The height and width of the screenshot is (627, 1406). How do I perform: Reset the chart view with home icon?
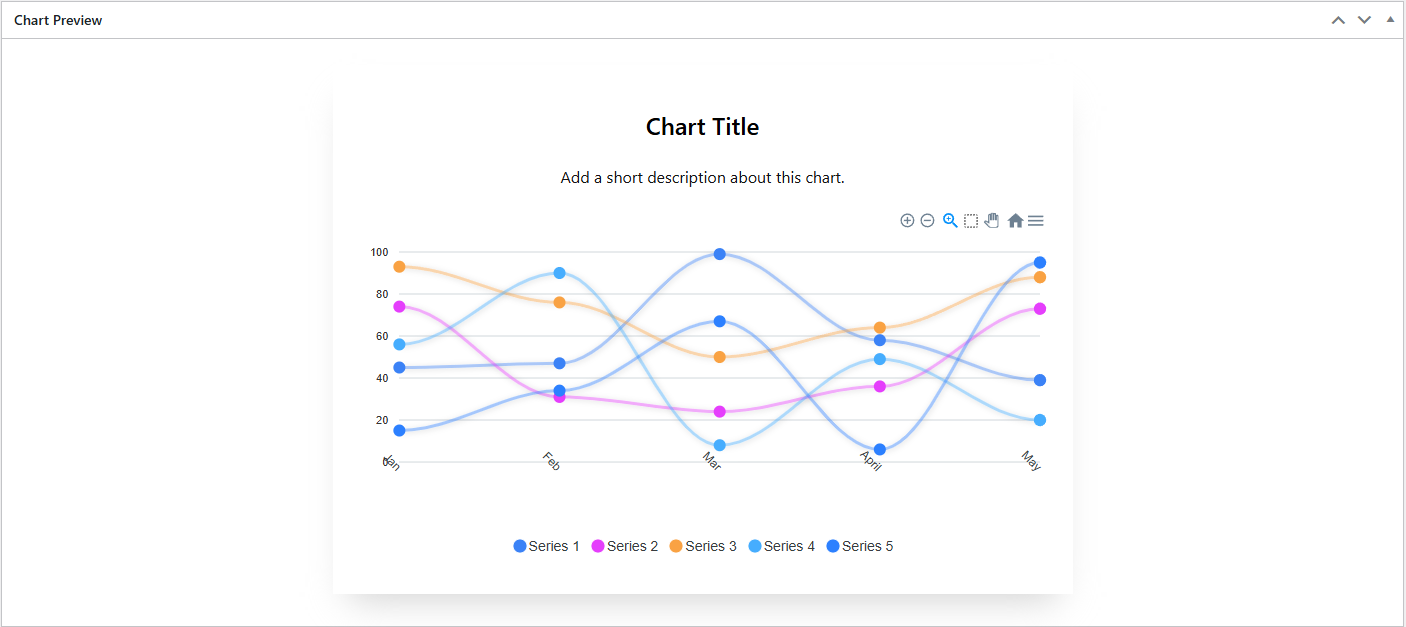click(x=1014, y=220)
